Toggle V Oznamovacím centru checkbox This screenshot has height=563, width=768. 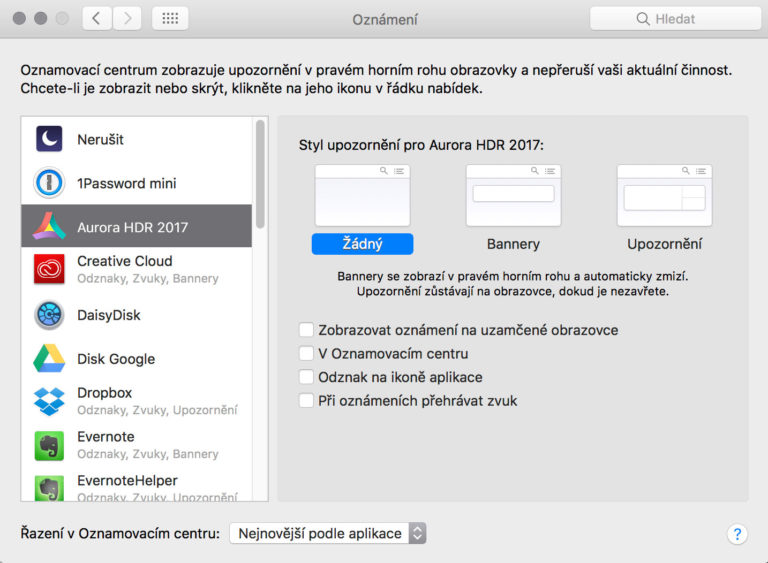307,353
